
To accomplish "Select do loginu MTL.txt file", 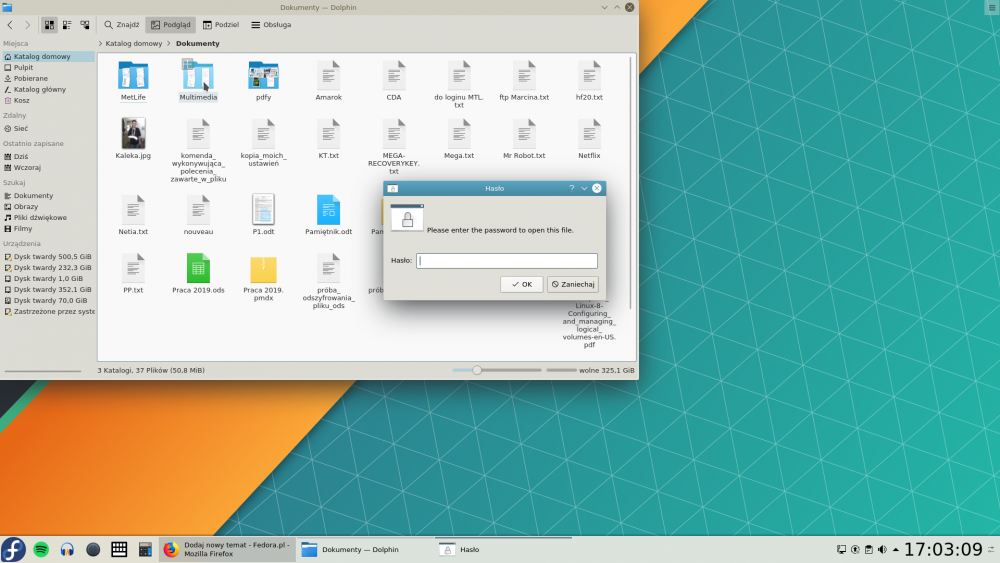I will [x=459, y=84].
